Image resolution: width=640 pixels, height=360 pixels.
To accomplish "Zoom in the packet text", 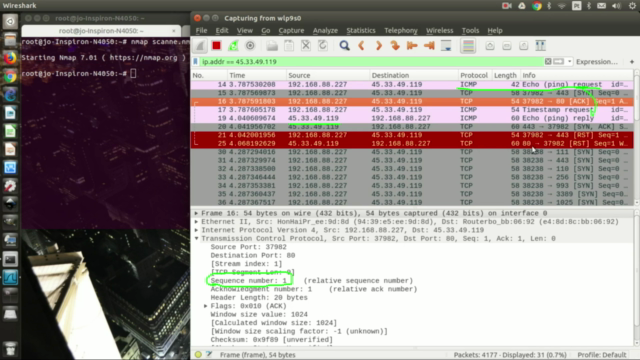I will point(490,46).
